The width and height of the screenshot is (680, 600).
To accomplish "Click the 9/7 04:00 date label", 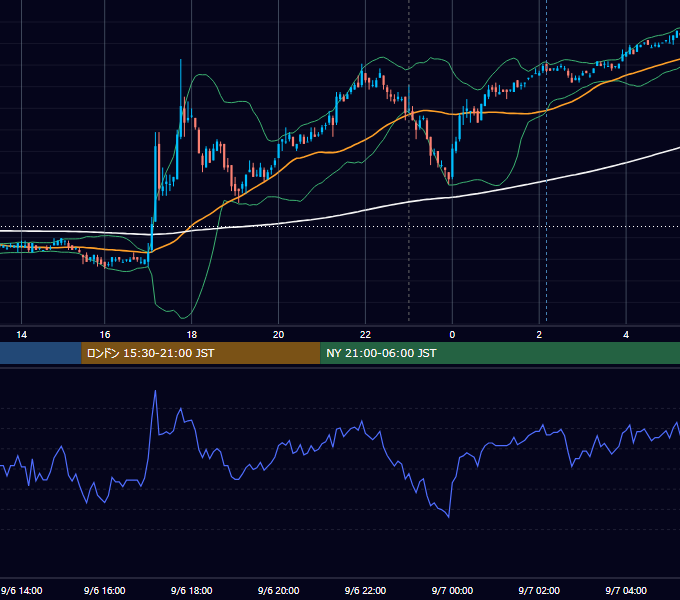I will [x=626, y=590].
